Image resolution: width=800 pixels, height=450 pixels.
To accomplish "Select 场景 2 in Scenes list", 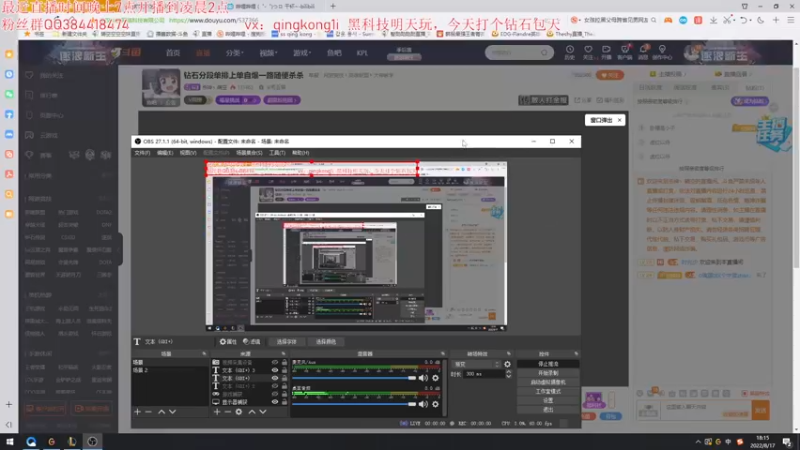I will pyautogui.click(x=170, y=370).
